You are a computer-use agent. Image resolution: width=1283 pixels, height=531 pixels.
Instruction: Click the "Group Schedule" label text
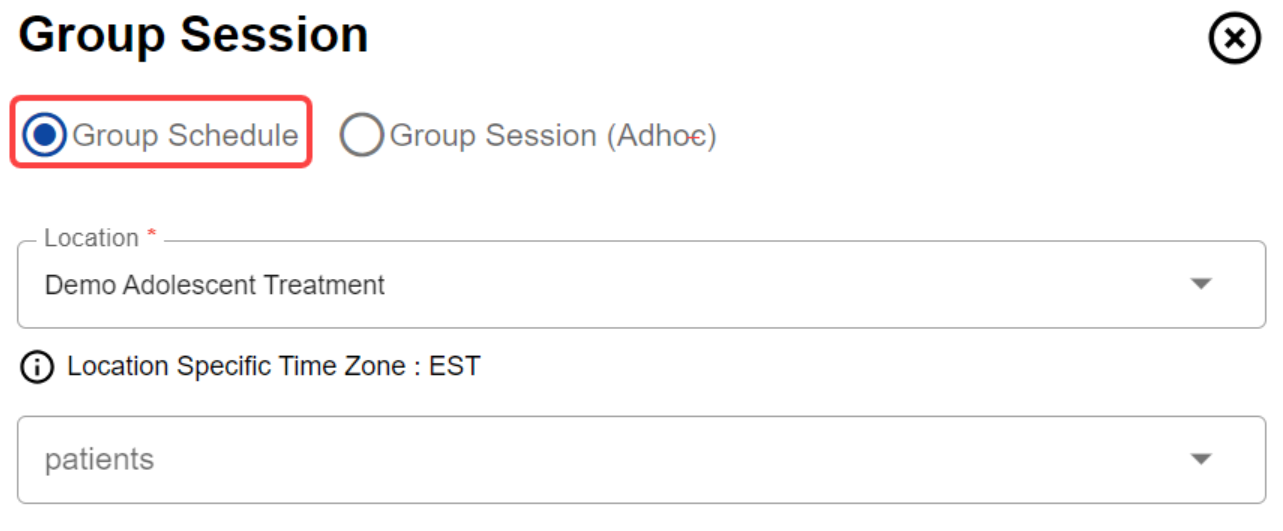[185, 135]
